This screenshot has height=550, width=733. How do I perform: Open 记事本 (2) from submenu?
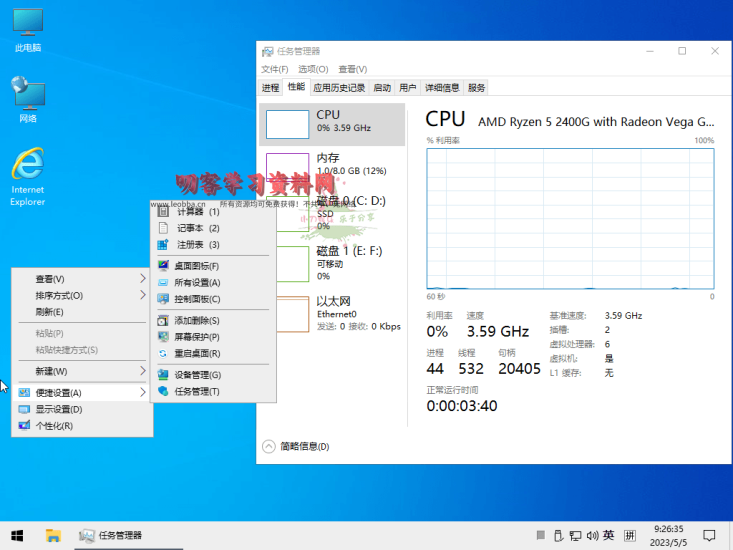pos(213,228)
